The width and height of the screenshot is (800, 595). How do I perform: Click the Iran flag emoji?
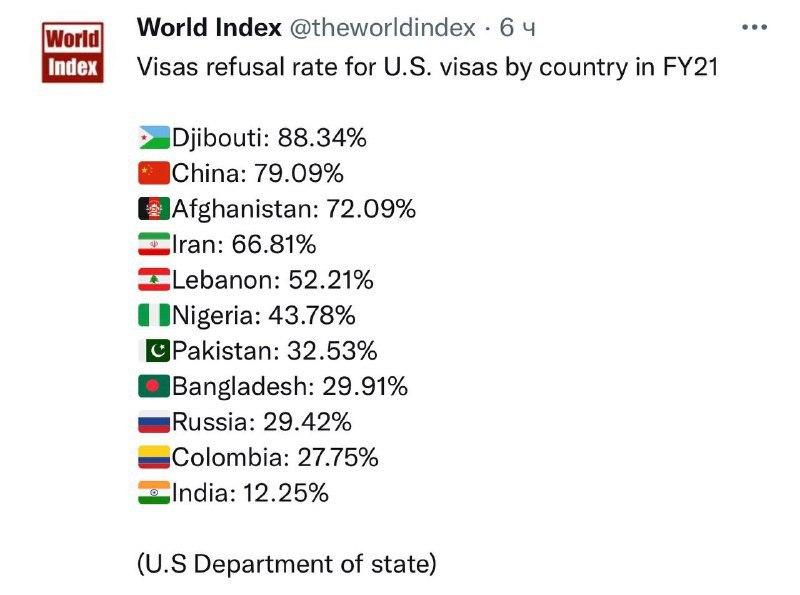pos(154,245)
